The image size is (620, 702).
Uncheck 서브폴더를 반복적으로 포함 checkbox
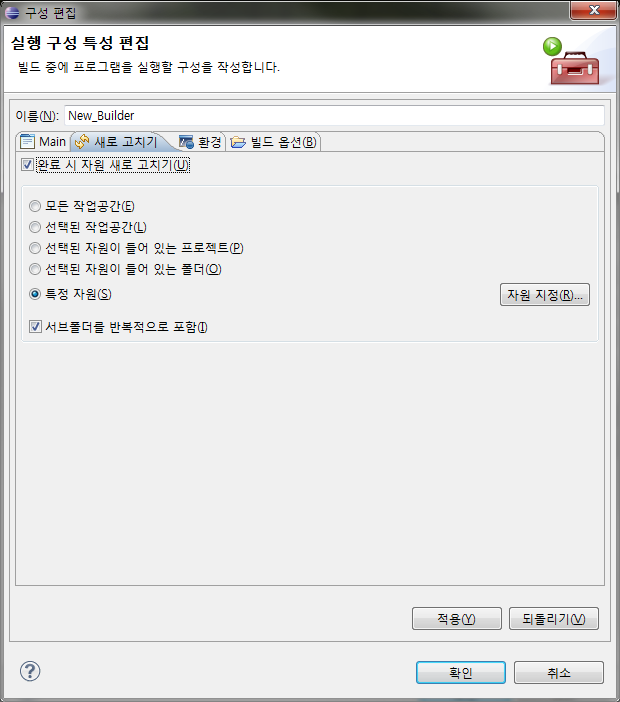point(35,327)
